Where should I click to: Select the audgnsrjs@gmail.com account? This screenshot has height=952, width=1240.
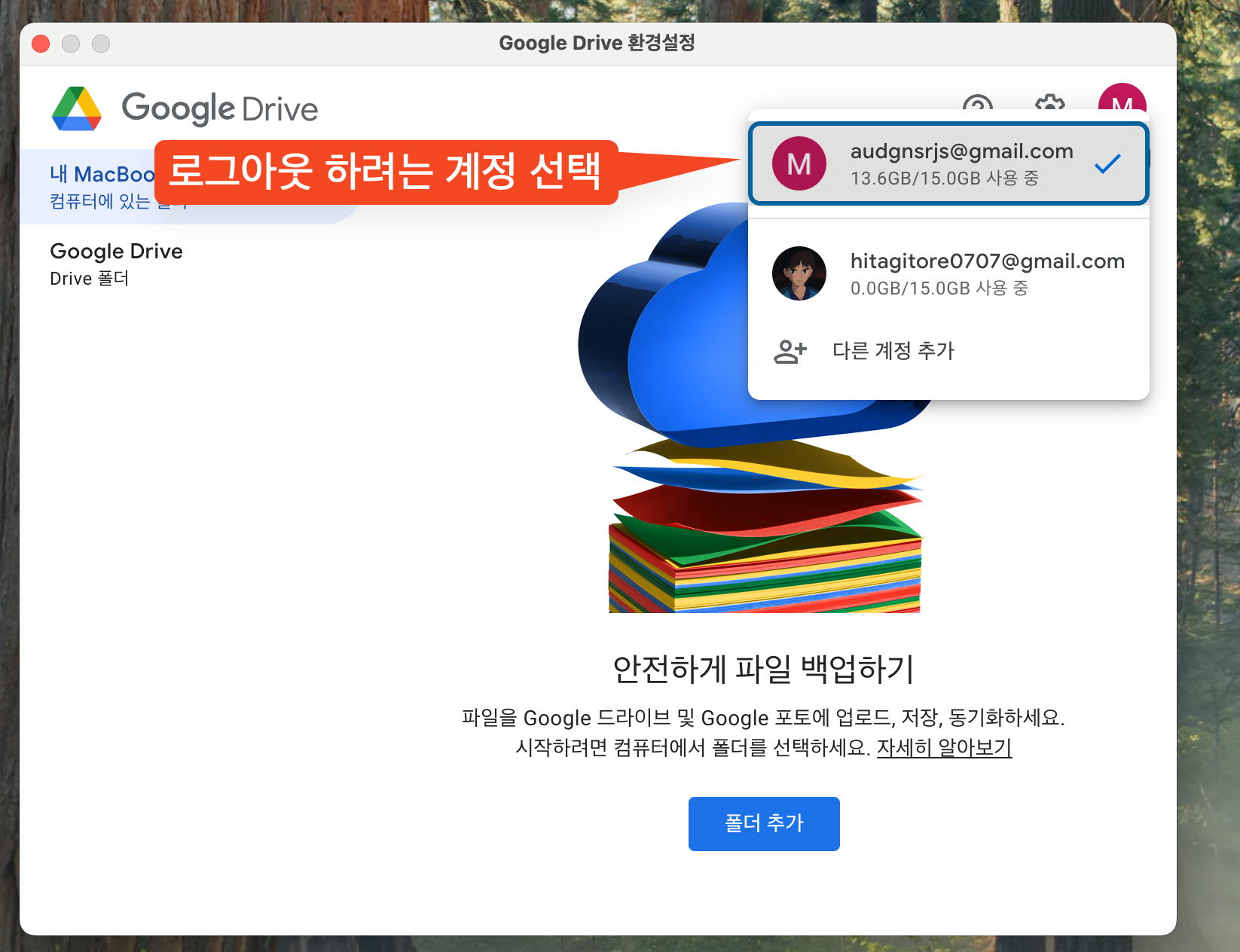[x=948, y=163]
